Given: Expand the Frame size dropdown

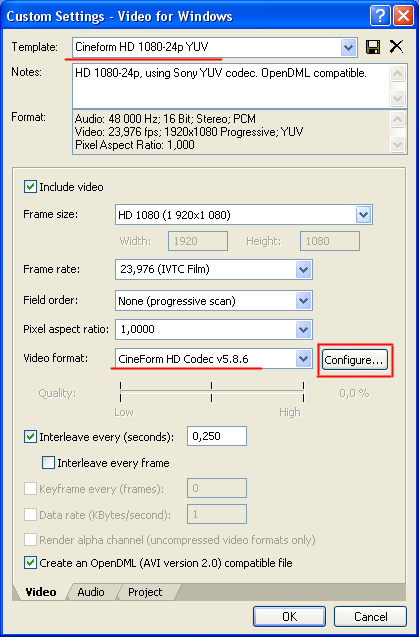Looking at the screenshot, I should click(363, 214).
